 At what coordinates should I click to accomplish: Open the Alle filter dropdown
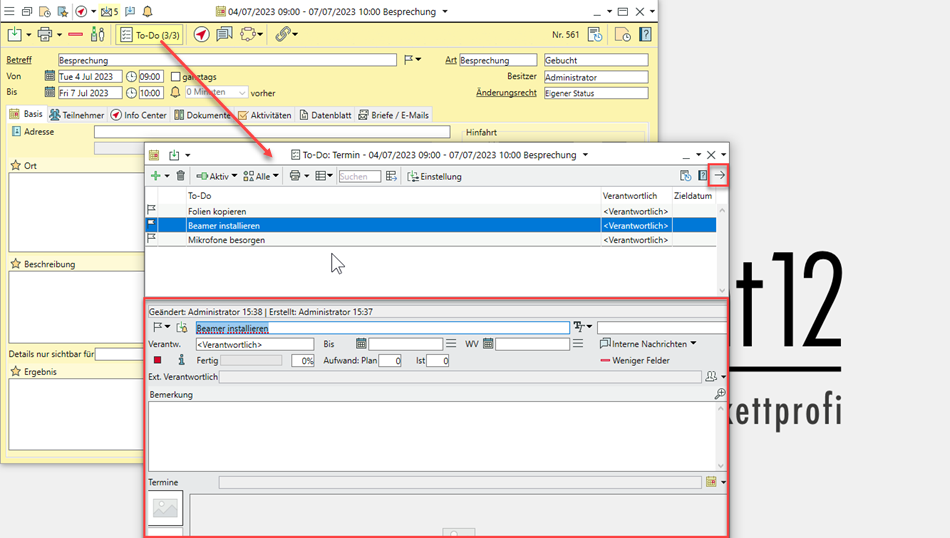pos(262,176)
